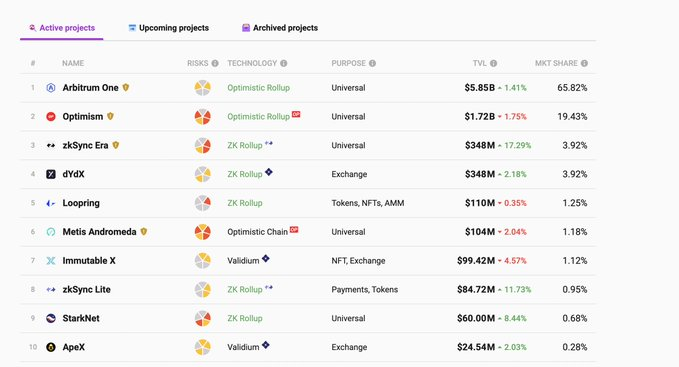Click the StarkNet logo icon
The height and width of the screenshot is (367, 679).
tap(51, 319)
